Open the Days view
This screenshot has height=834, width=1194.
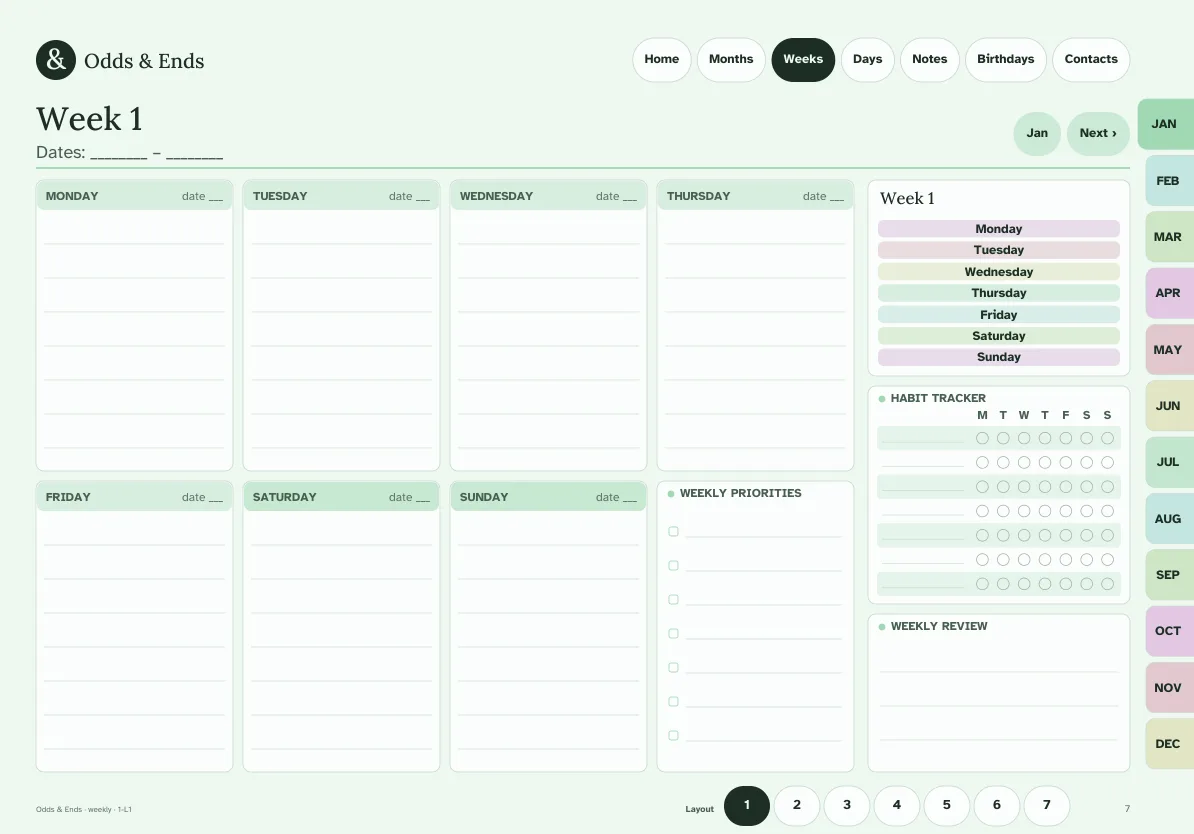coord(867,59)
